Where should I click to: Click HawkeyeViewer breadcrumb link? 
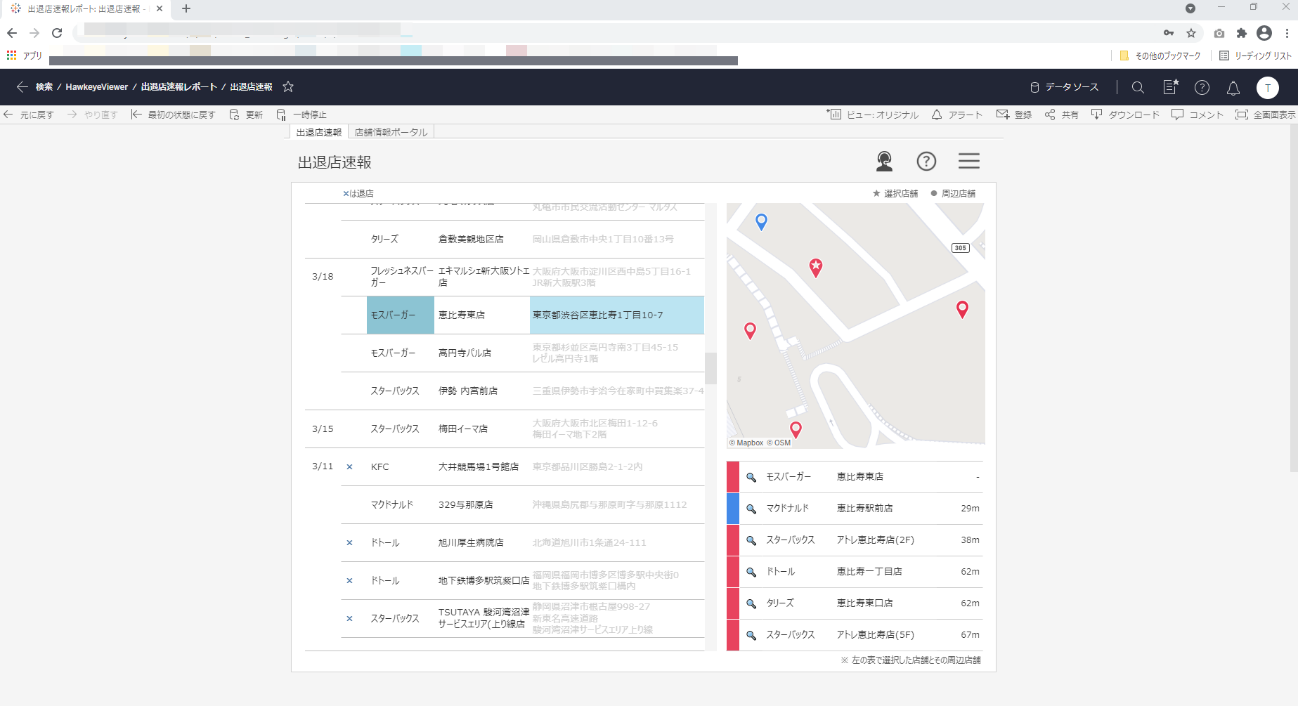(97, 87)
